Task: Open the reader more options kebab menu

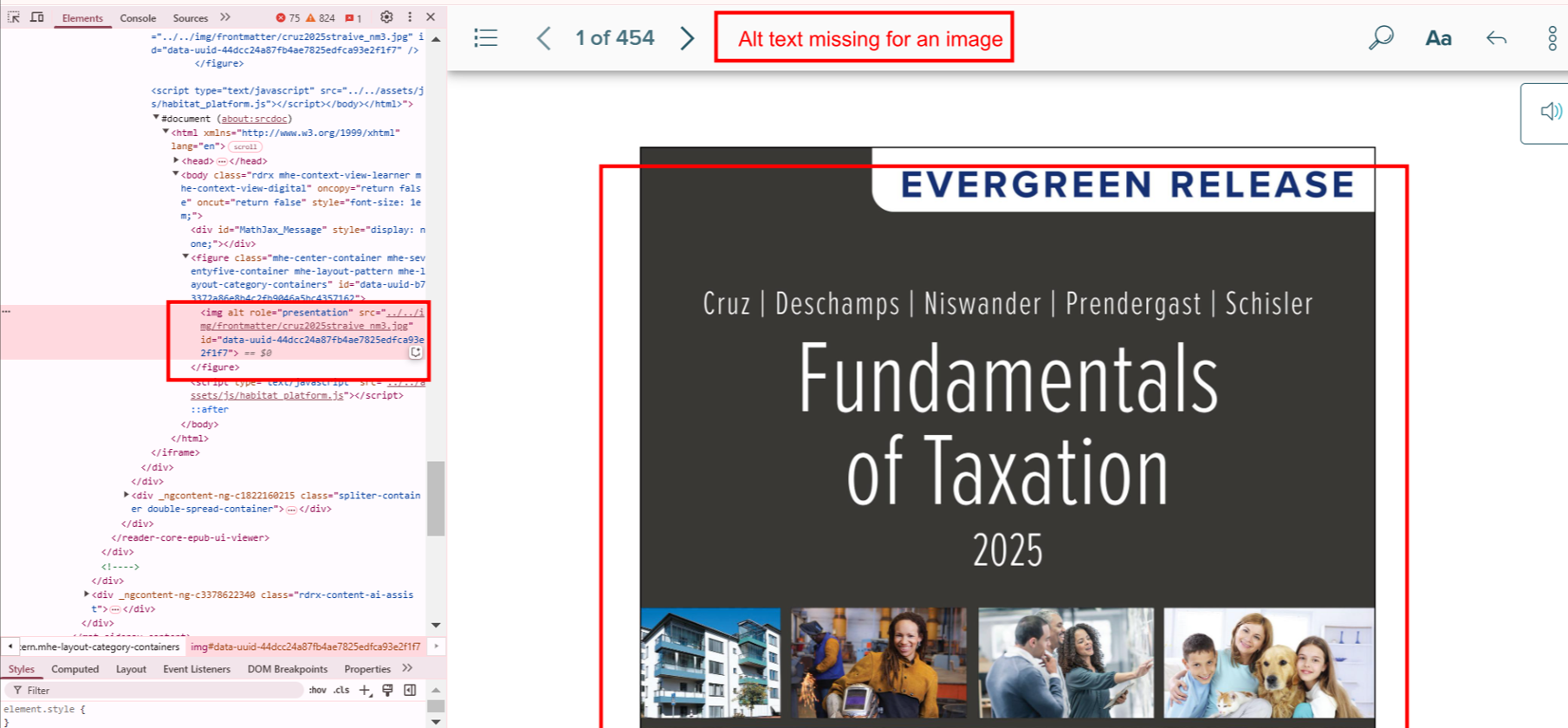Action: coord(1552,38)
